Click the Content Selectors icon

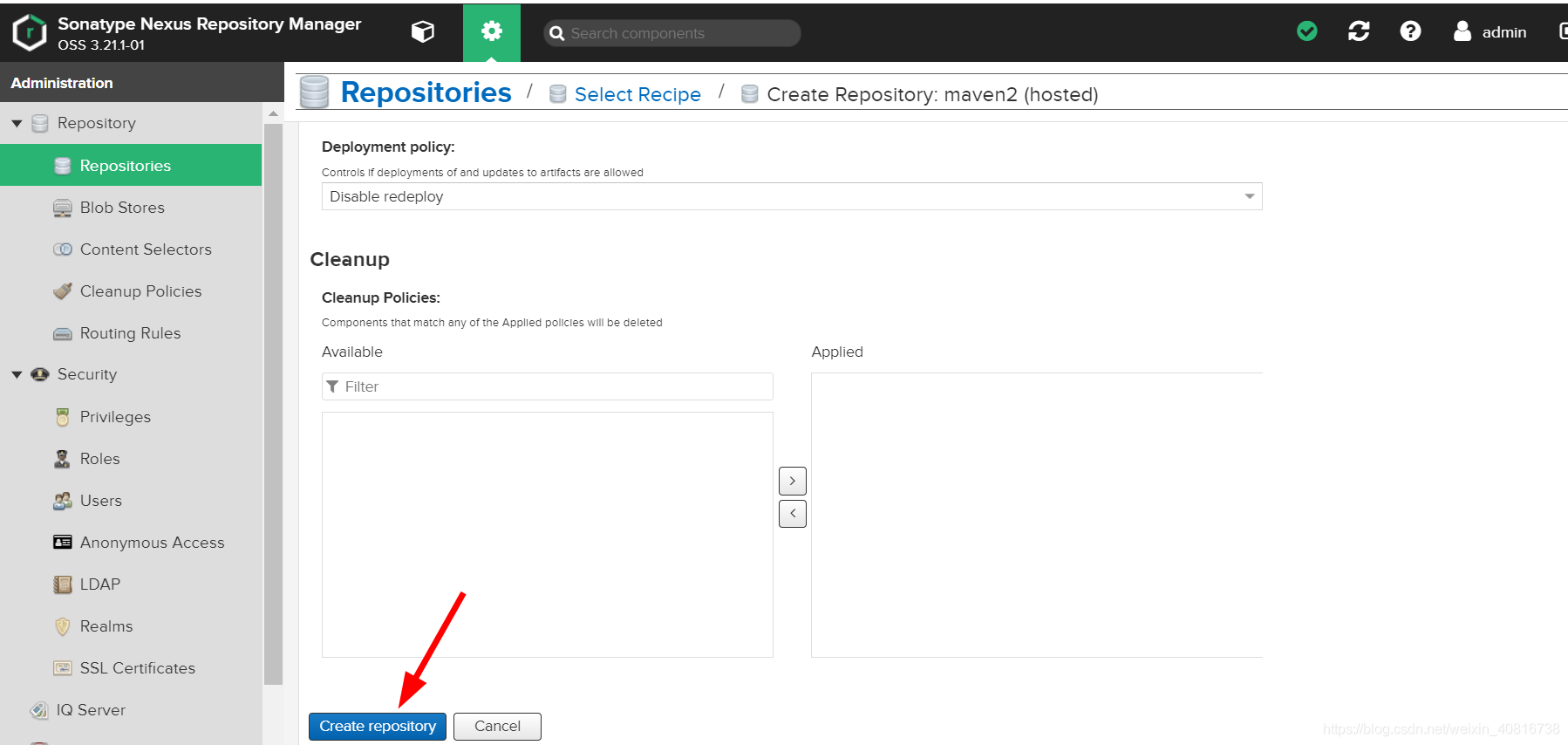click(63, 249)
